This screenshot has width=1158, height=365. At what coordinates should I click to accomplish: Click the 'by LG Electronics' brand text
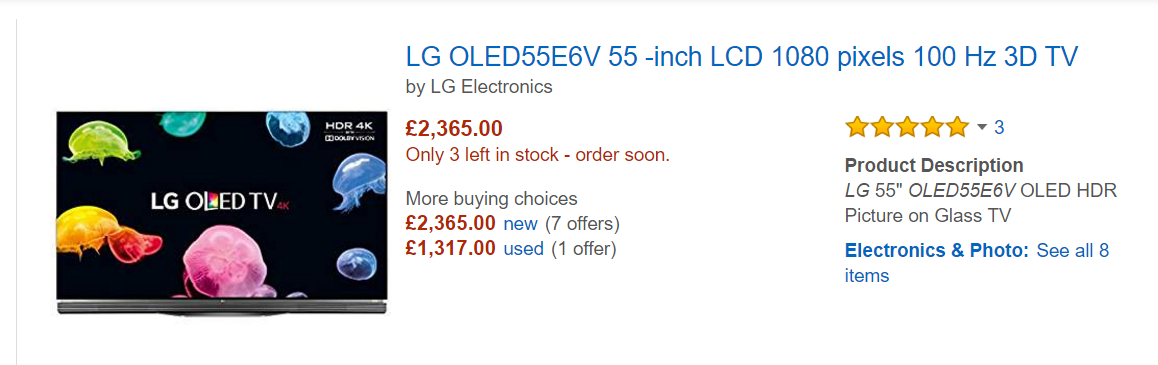(479, 87)
